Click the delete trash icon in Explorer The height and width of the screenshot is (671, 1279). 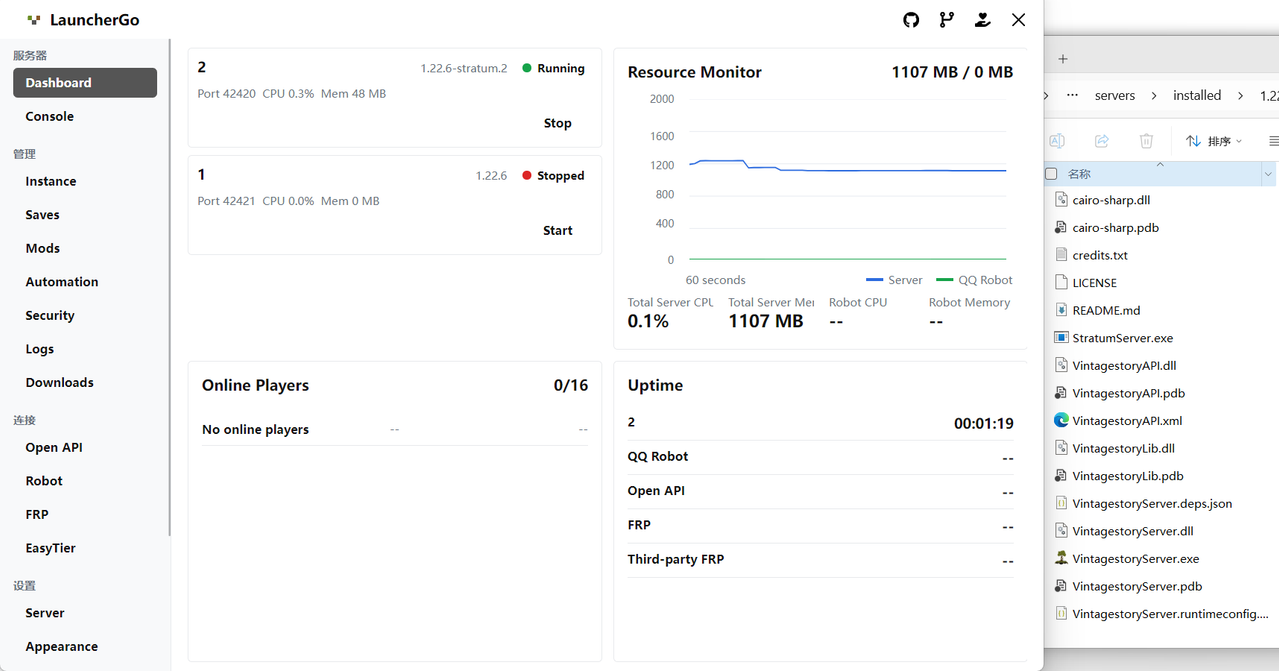coord(1147,141)
